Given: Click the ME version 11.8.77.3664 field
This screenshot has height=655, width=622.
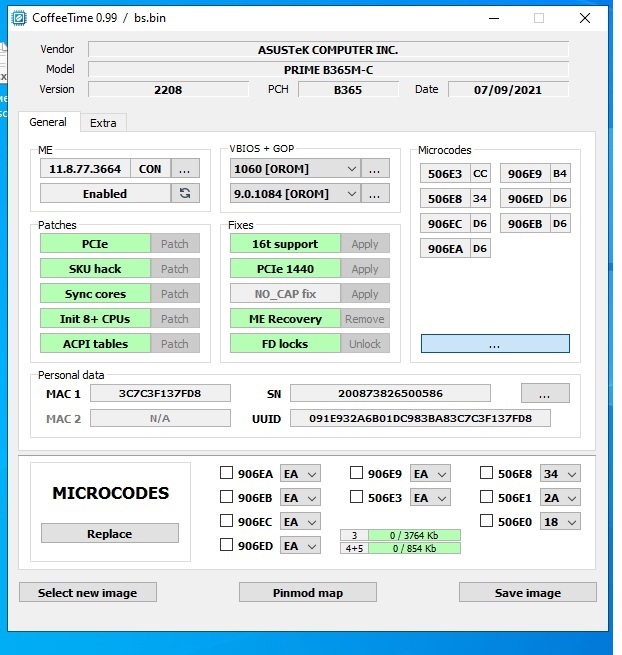Looking at the screenshot, I should [85, 169].
